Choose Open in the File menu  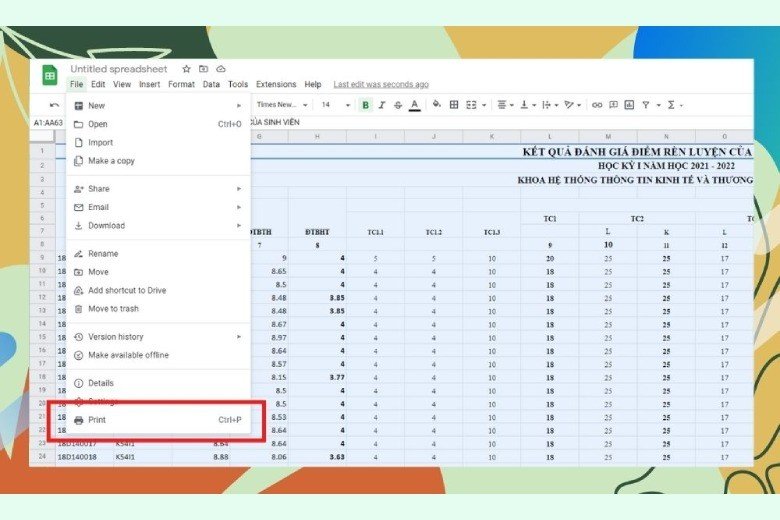[158, 124]
